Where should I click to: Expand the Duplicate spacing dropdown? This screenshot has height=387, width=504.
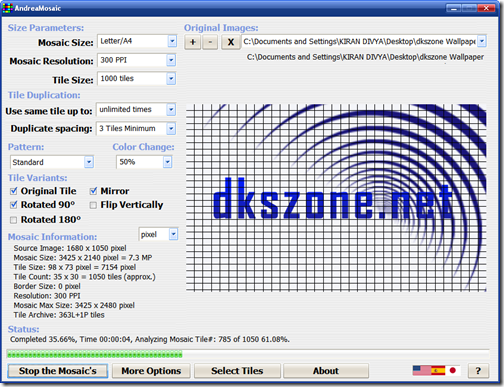(171, 128)
